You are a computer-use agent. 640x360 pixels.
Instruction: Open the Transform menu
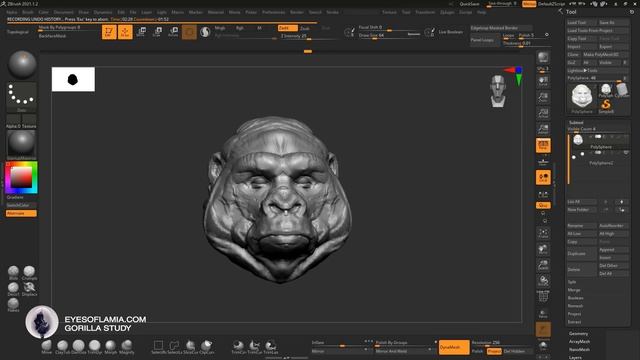[x=425, y=12]
